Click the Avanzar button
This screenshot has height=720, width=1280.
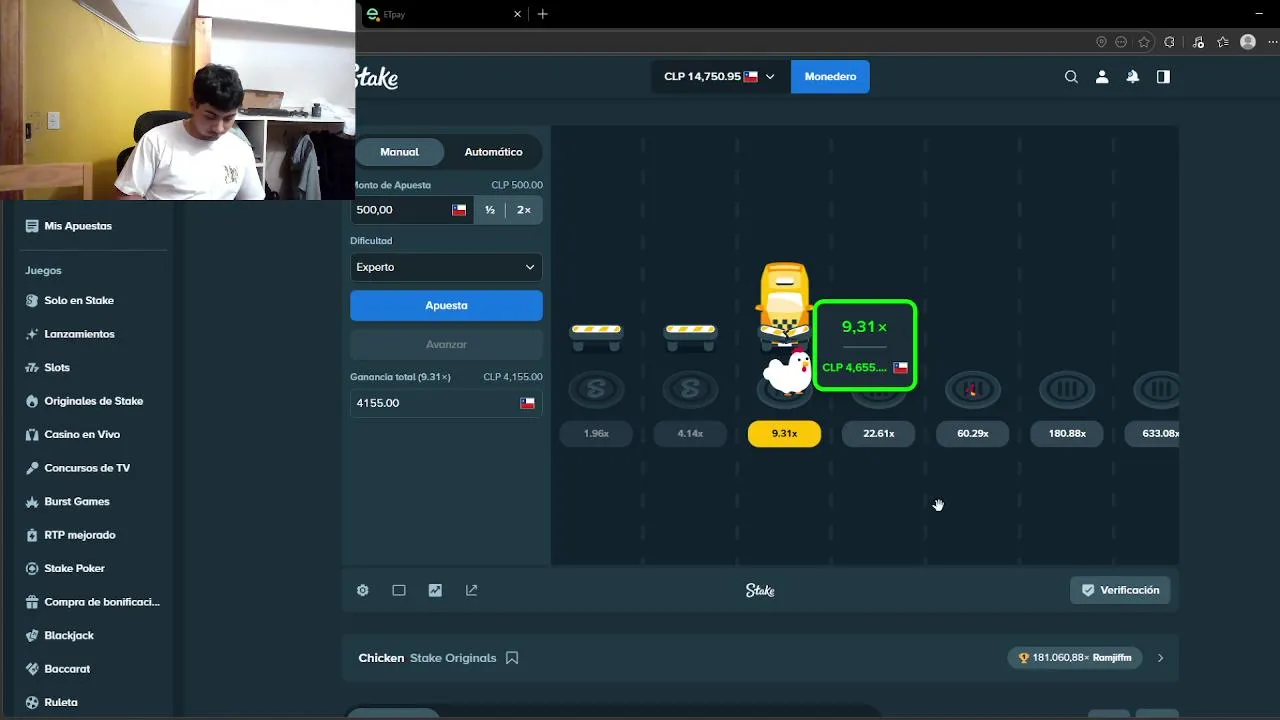tap(446, 344)
